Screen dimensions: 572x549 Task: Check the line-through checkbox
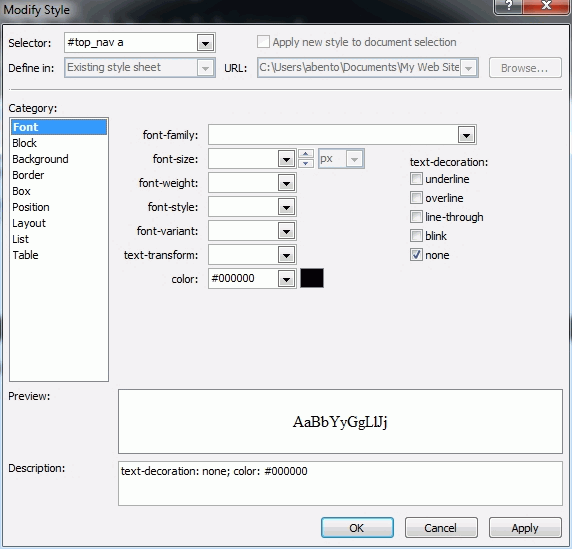(416, 217)
